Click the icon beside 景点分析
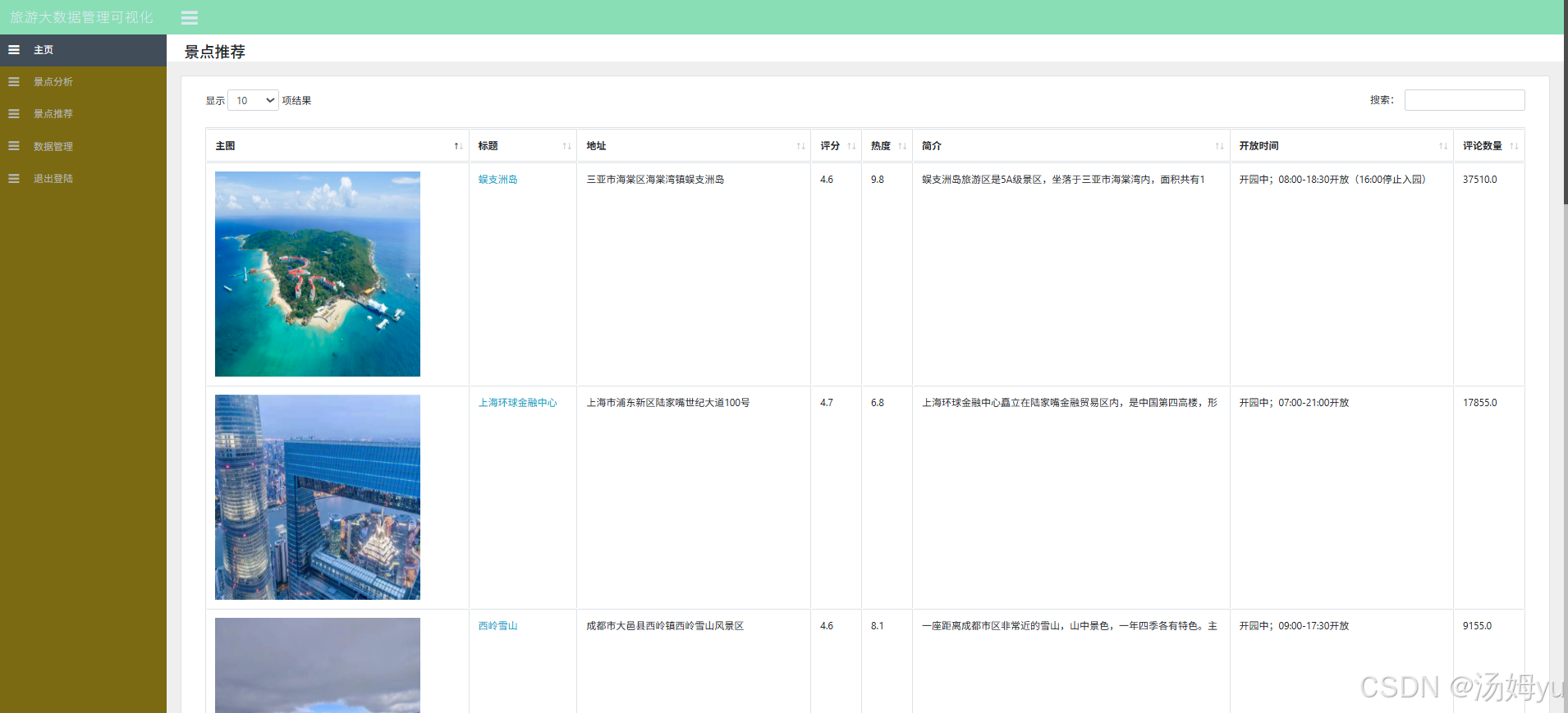The height and width of the screenshot is (713, 1568). (14, 82)
